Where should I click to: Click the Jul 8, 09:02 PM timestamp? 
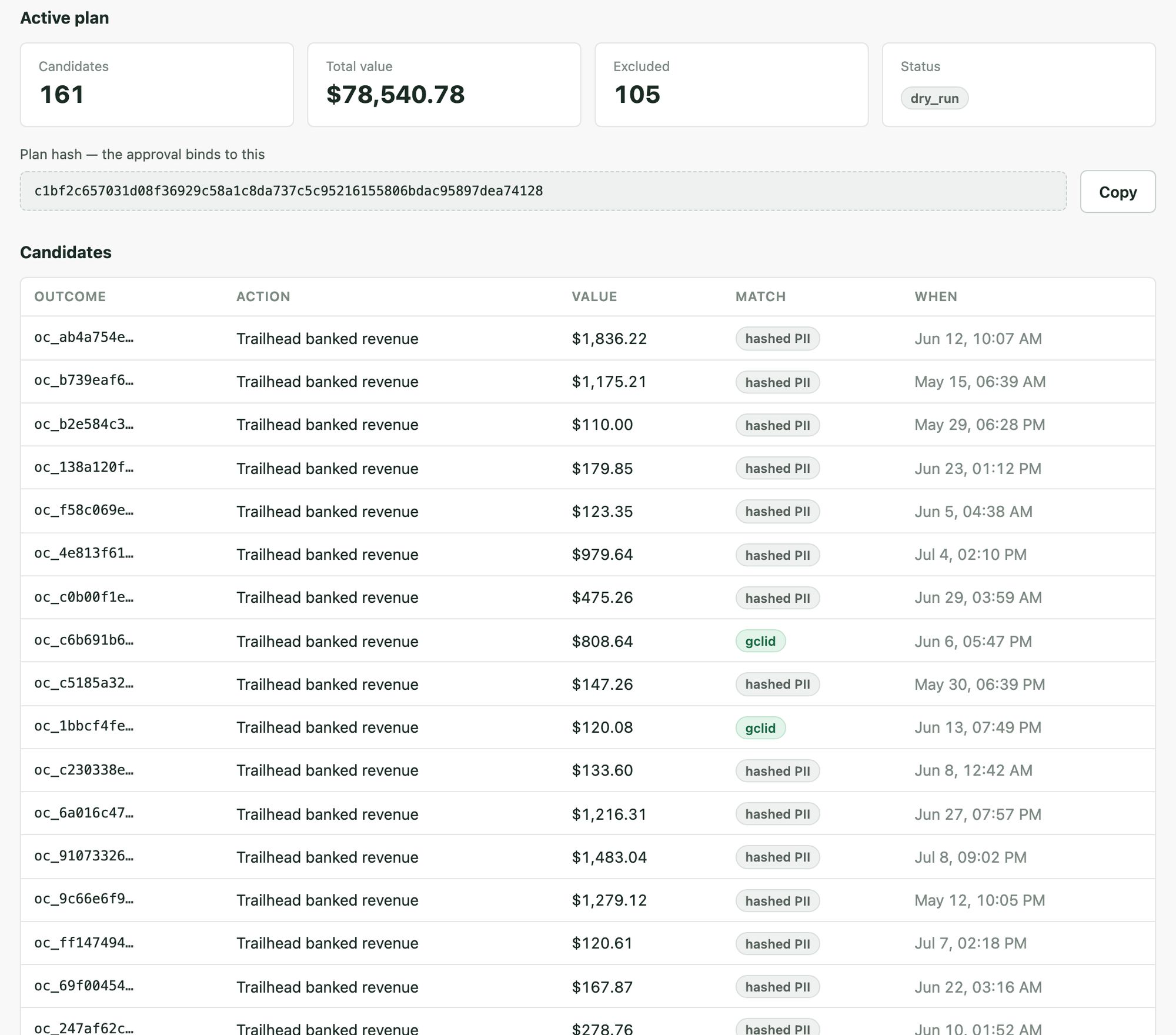970,857
